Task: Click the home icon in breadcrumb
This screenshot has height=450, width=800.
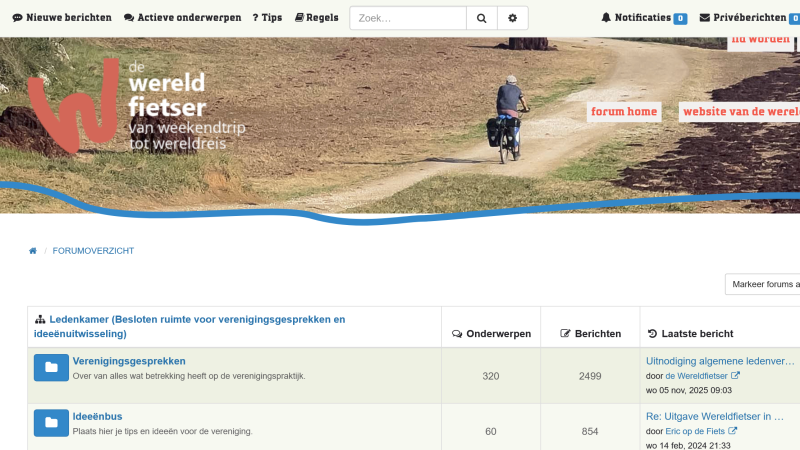Action: click(x=33, y=251)
